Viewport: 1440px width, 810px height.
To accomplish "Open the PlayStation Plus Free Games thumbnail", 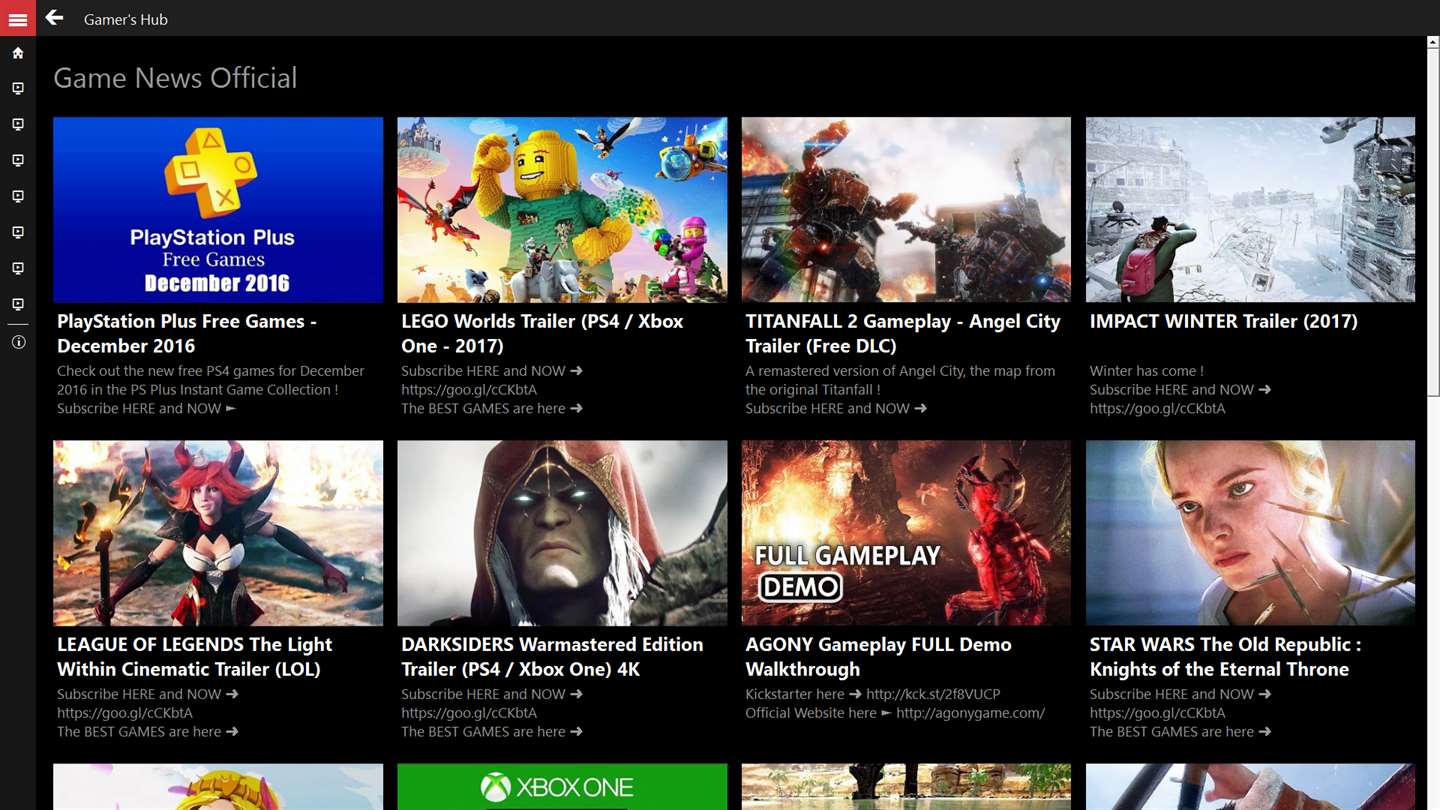I will (218, 210).
